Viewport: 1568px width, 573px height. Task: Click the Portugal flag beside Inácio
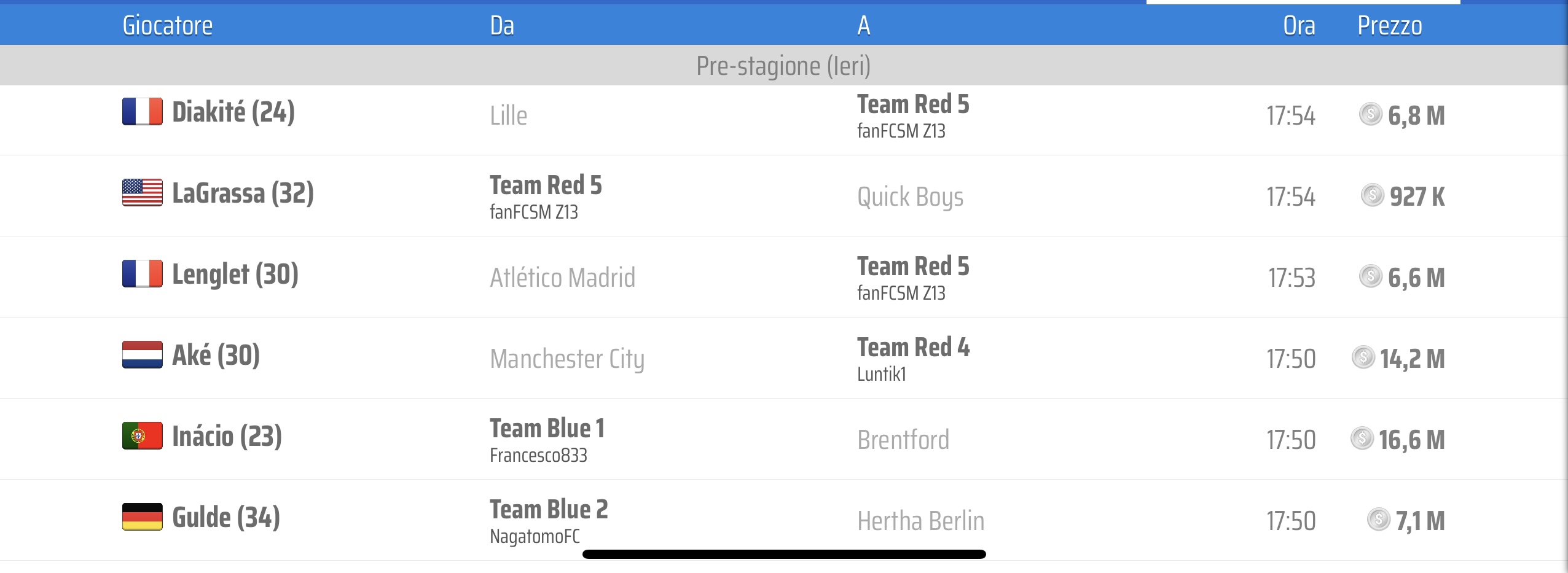[x=142, y=436]
